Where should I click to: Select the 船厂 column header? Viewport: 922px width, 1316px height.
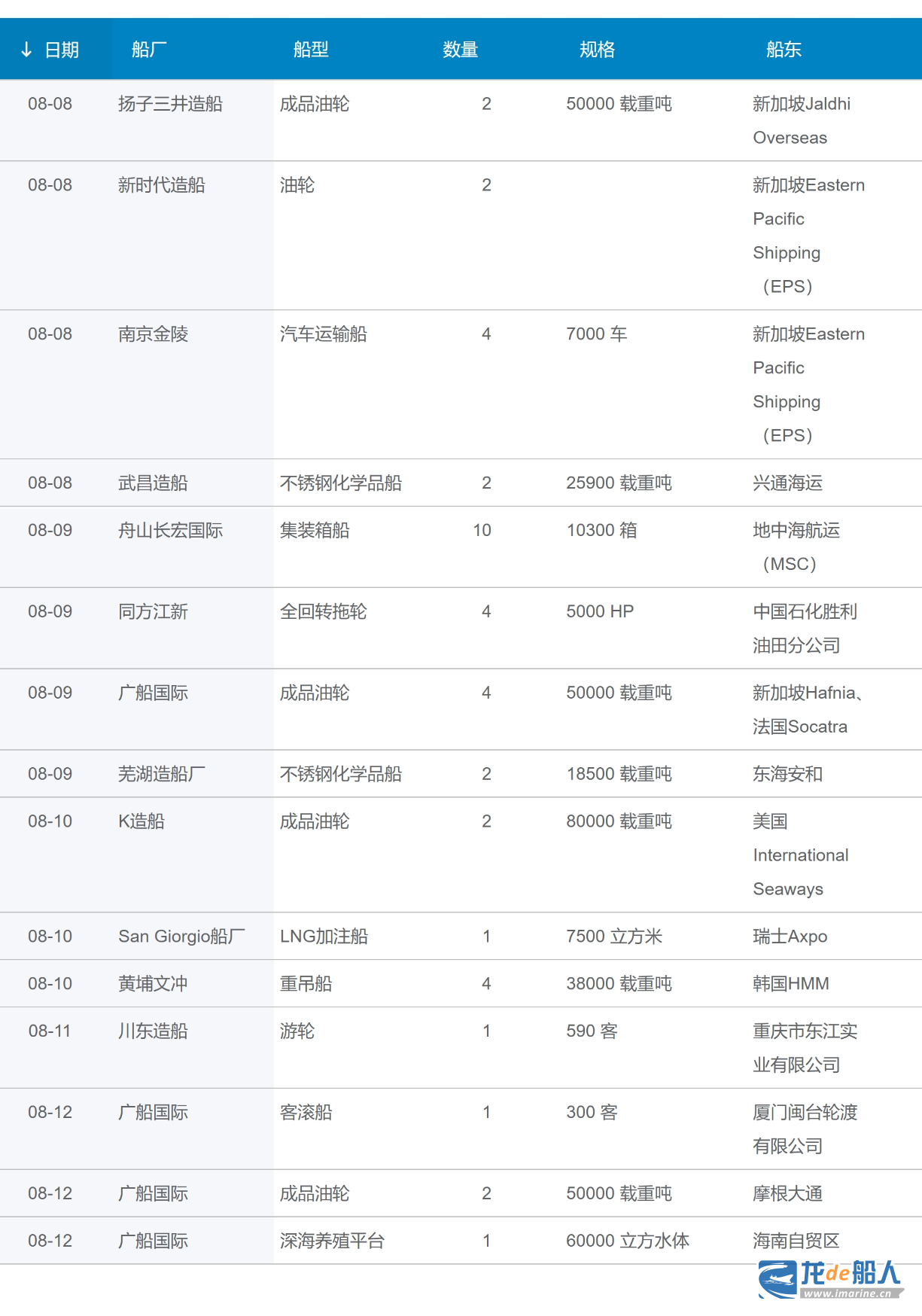[149, 50]
